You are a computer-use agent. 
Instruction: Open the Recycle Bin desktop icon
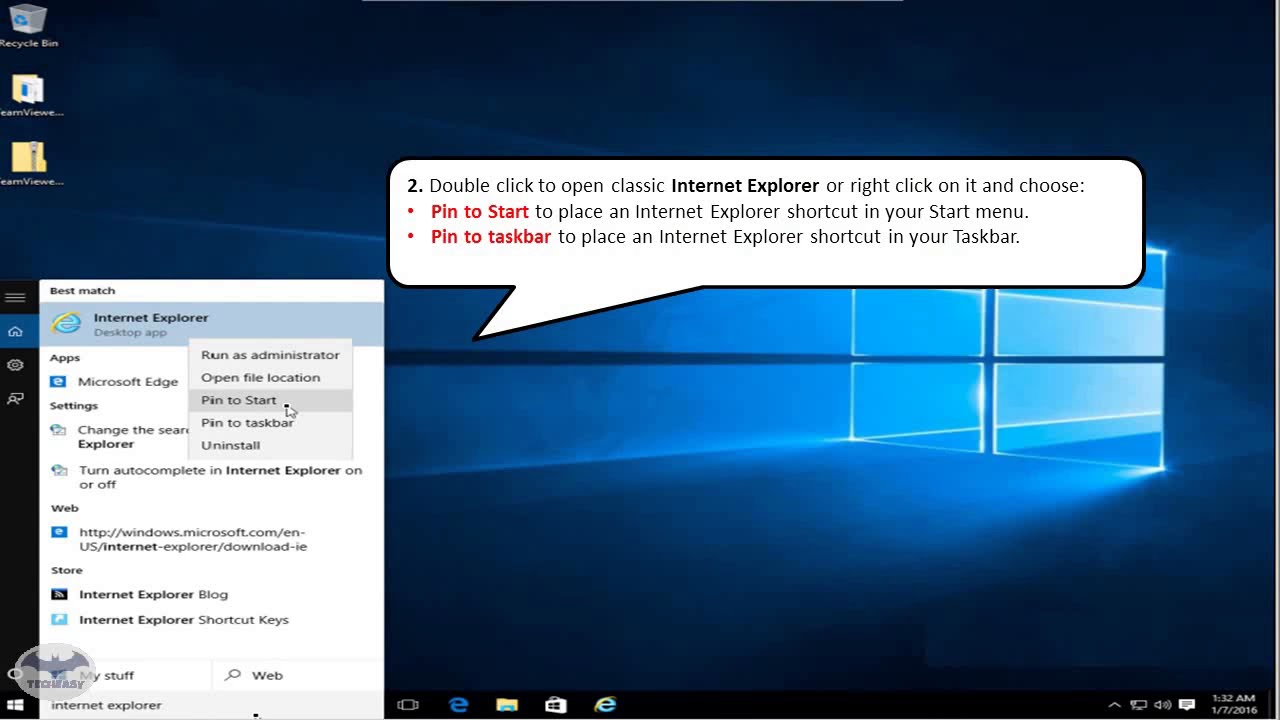pos(28,24)
